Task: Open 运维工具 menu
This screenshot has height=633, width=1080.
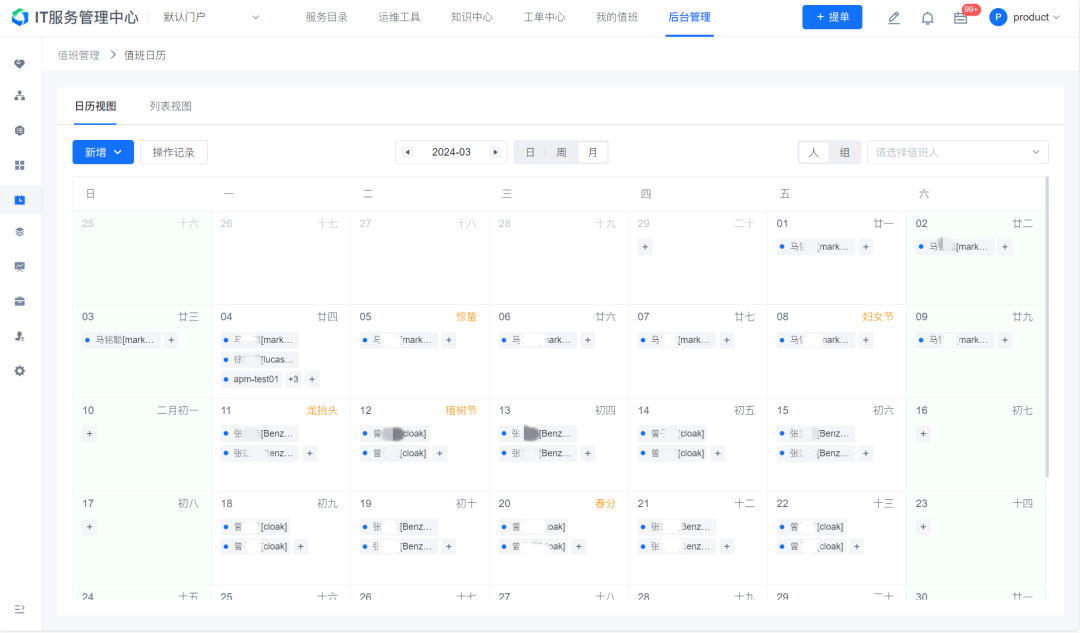Action: (x=399, y=17)
